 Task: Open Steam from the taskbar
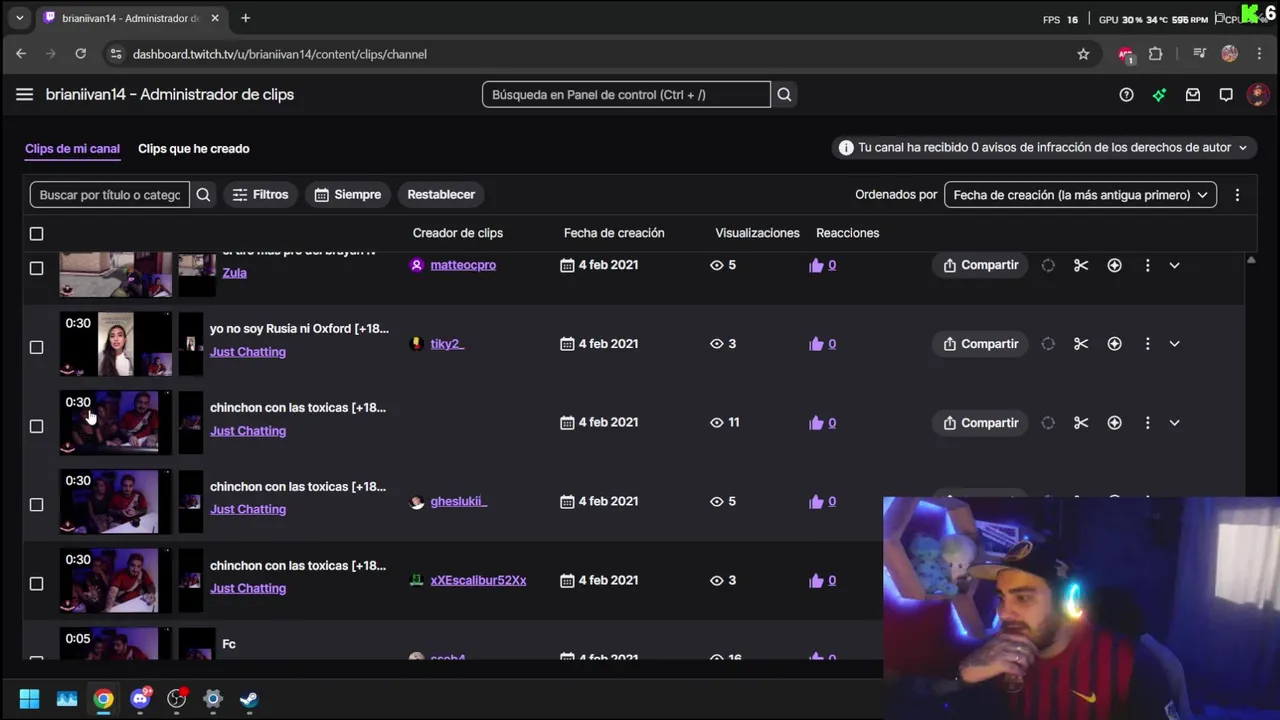click(x=249, y=699)
